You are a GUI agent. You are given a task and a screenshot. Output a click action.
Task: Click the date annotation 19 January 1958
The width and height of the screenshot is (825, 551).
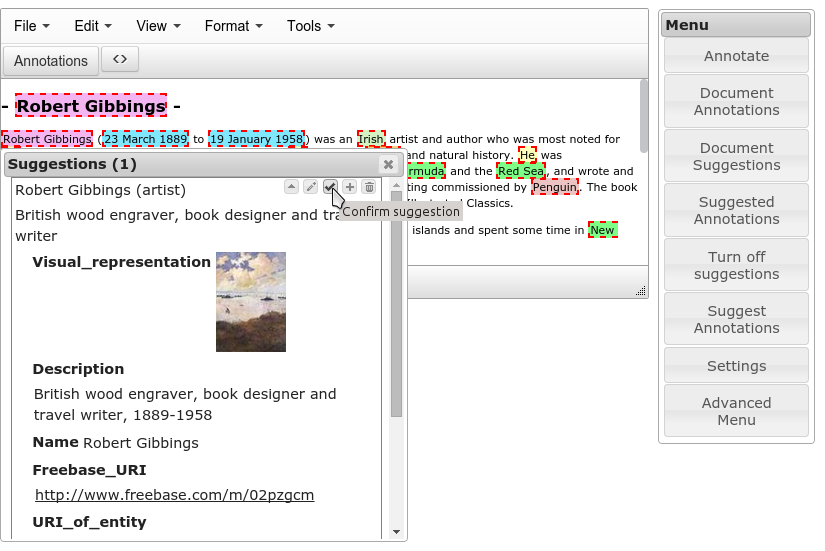tap(257, 139)
